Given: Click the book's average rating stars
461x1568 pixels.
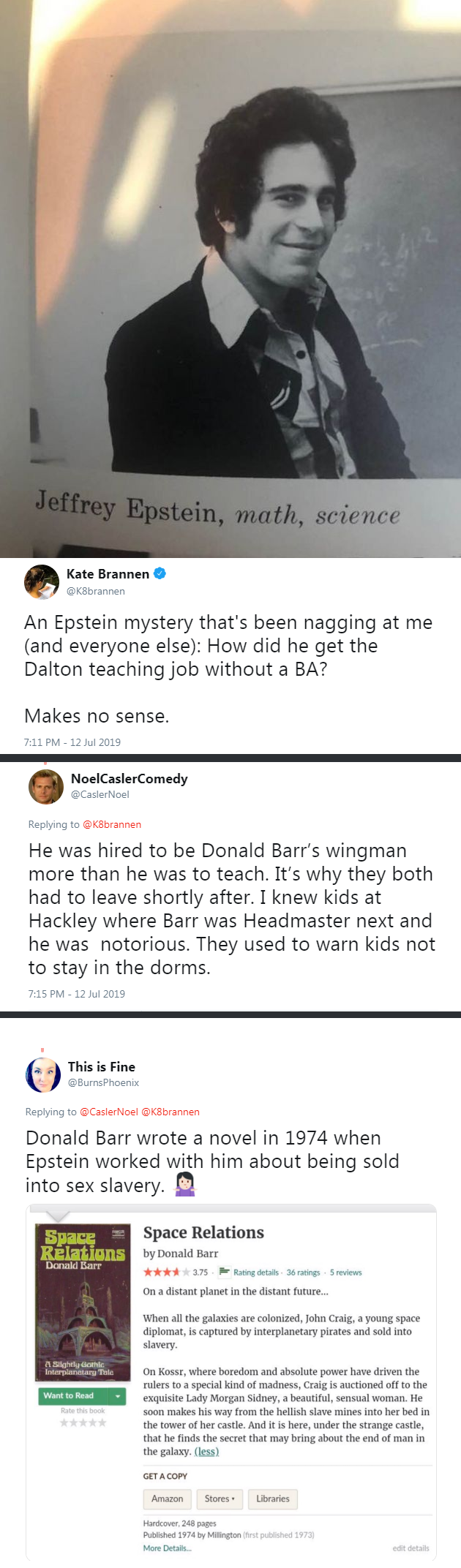Looking at the screenshot, I should [x=166, y=1272].
